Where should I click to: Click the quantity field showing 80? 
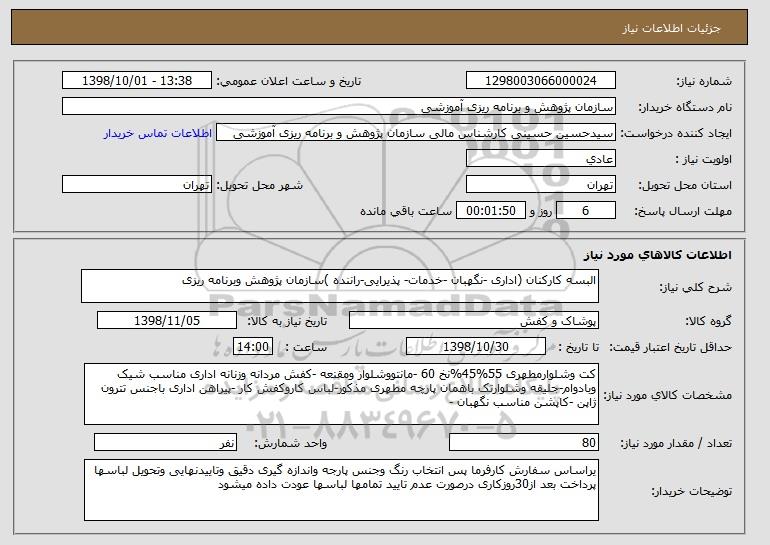tap(524, 442)
